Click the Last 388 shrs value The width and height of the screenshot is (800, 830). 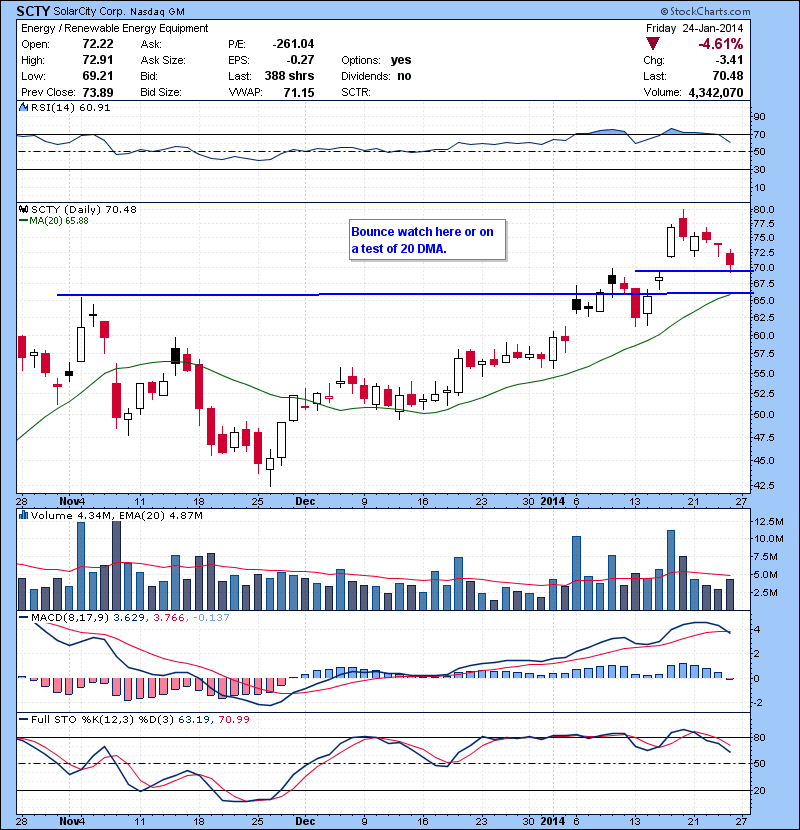coord(289,76)
